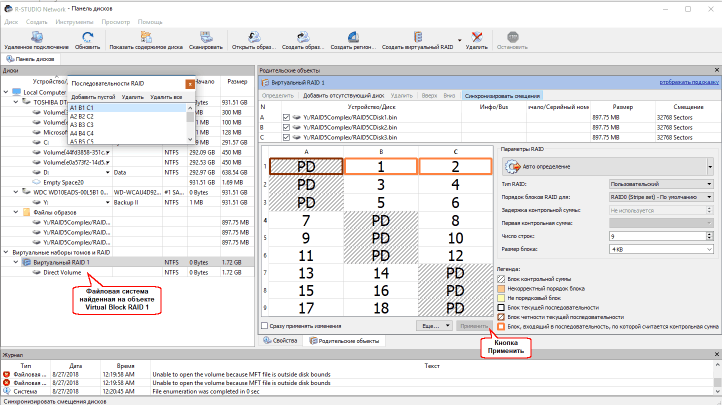Image resolution: width=722 pixels, height=405 pixels.
Task: Open the 'Еще...' dropdown button
Action: pyautogui.click(x=434, y=326)
